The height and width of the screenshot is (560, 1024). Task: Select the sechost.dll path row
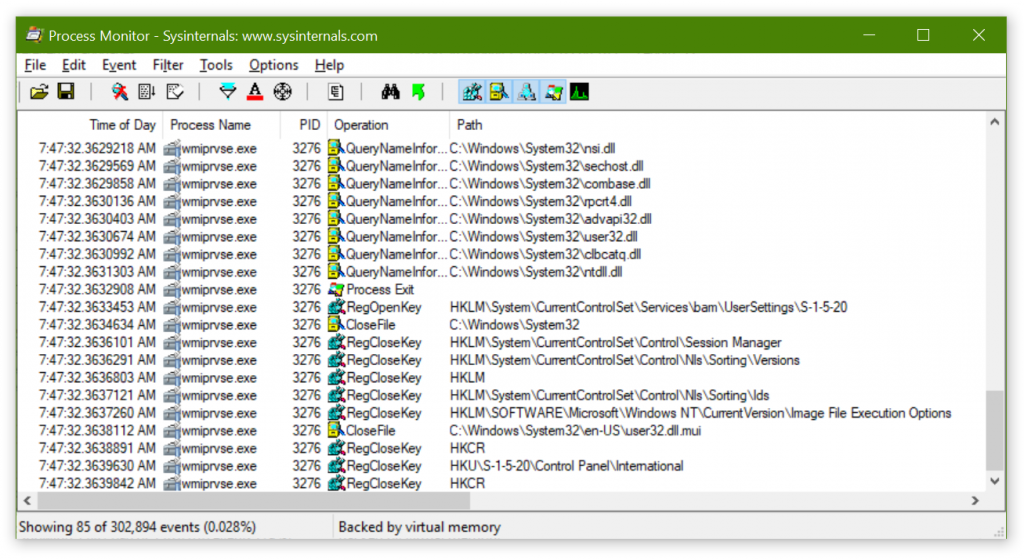(501, 166)
